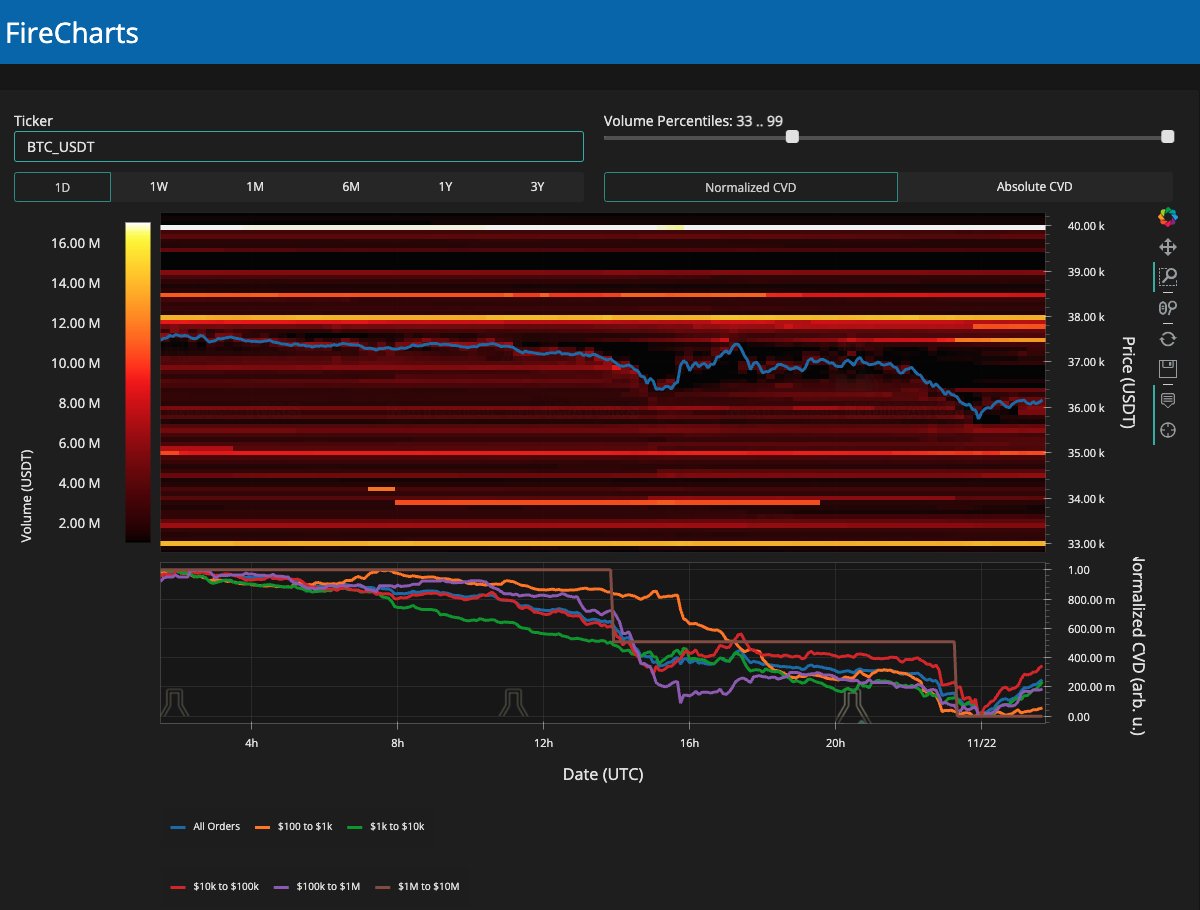Switch to Absolute CVD mode
The width and height of the screenshot is (1200, 910).
(1034, 187)
